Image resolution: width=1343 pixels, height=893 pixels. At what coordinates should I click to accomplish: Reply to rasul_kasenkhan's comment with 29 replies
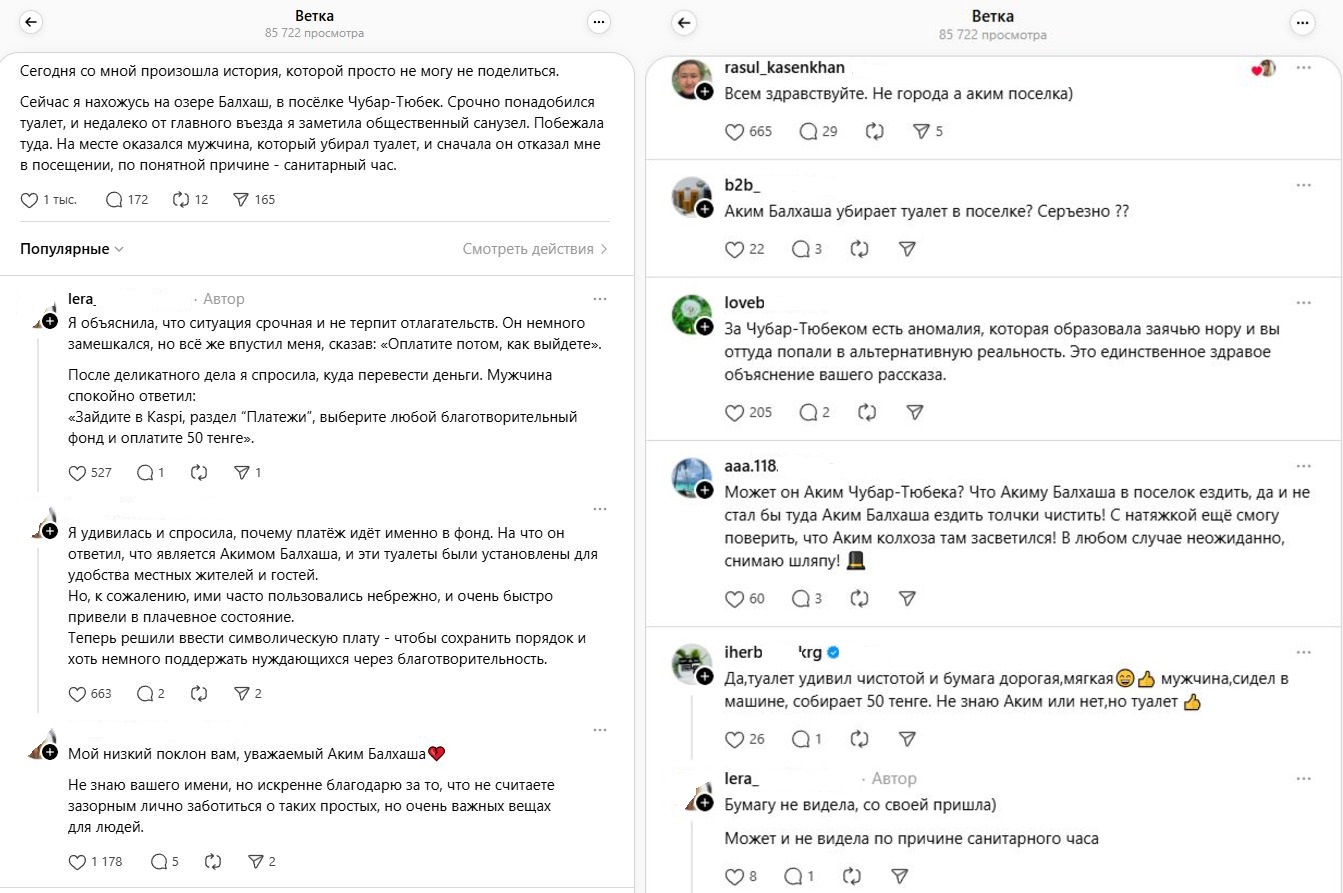(808, 131)
